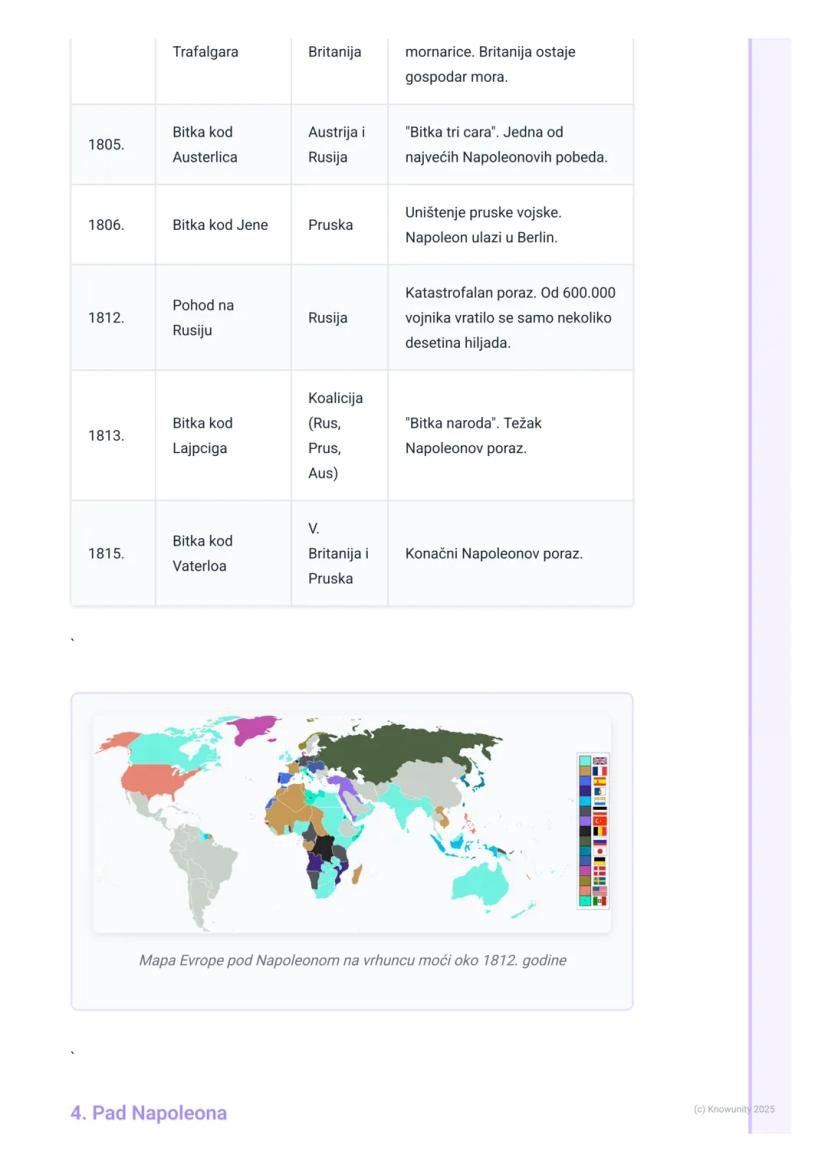Image resolution: width=828 pixels, height=1171 pixels.
Task: Select the tan swatch beside the French flag
Action: [585, 771]
